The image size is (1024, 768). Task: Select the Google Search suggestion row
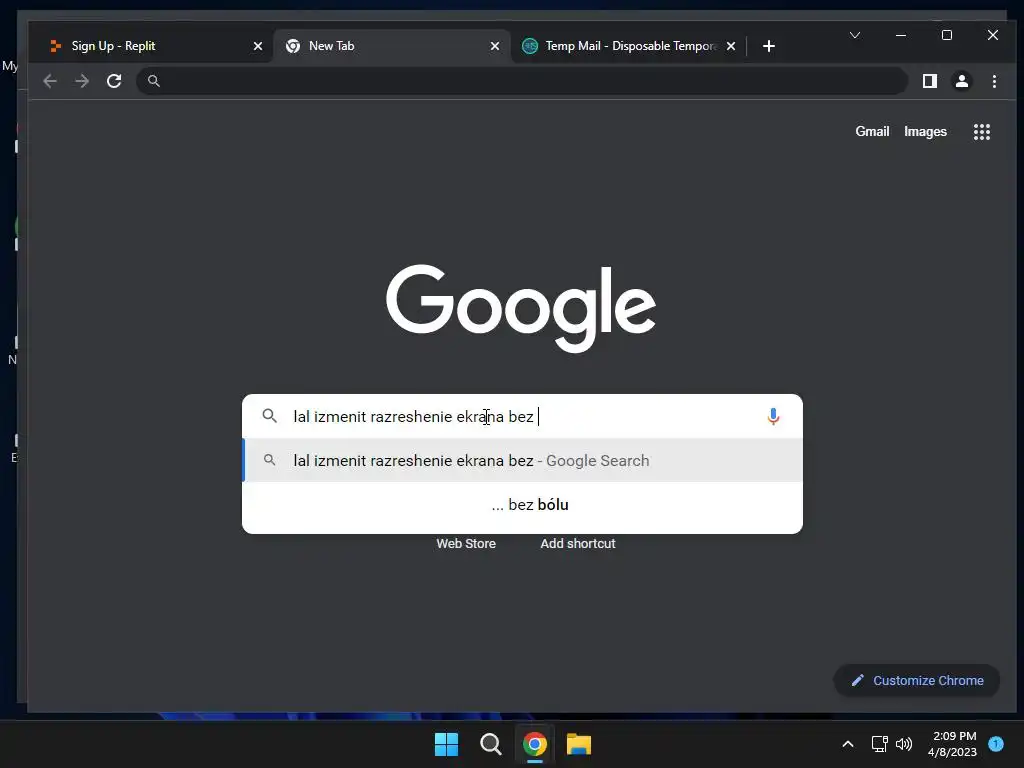click(522, 460)
